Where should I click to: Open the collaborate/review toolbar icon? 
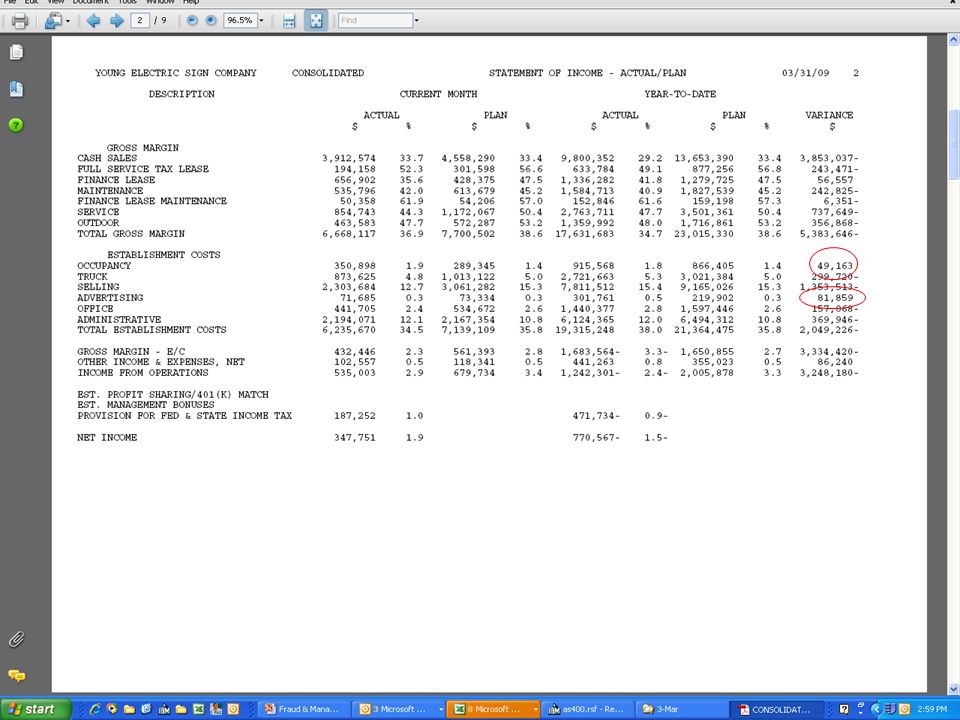pos(53,21)
